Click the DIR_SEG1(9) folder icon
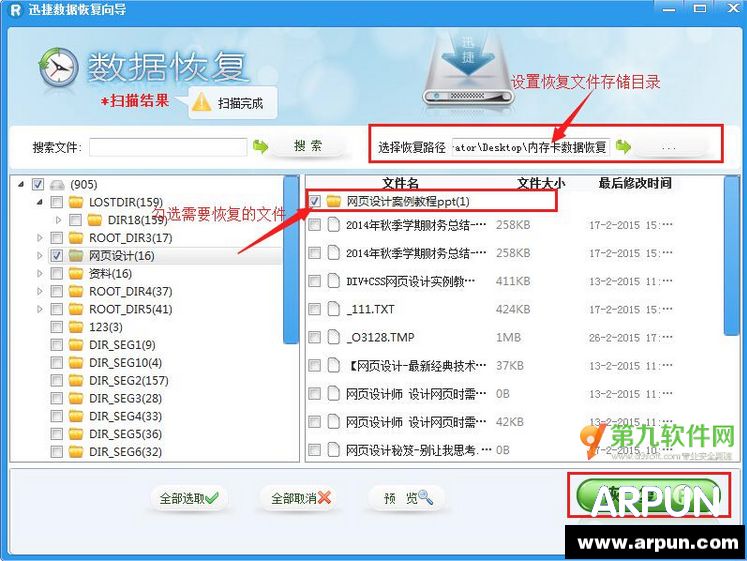 coord(76,345)
